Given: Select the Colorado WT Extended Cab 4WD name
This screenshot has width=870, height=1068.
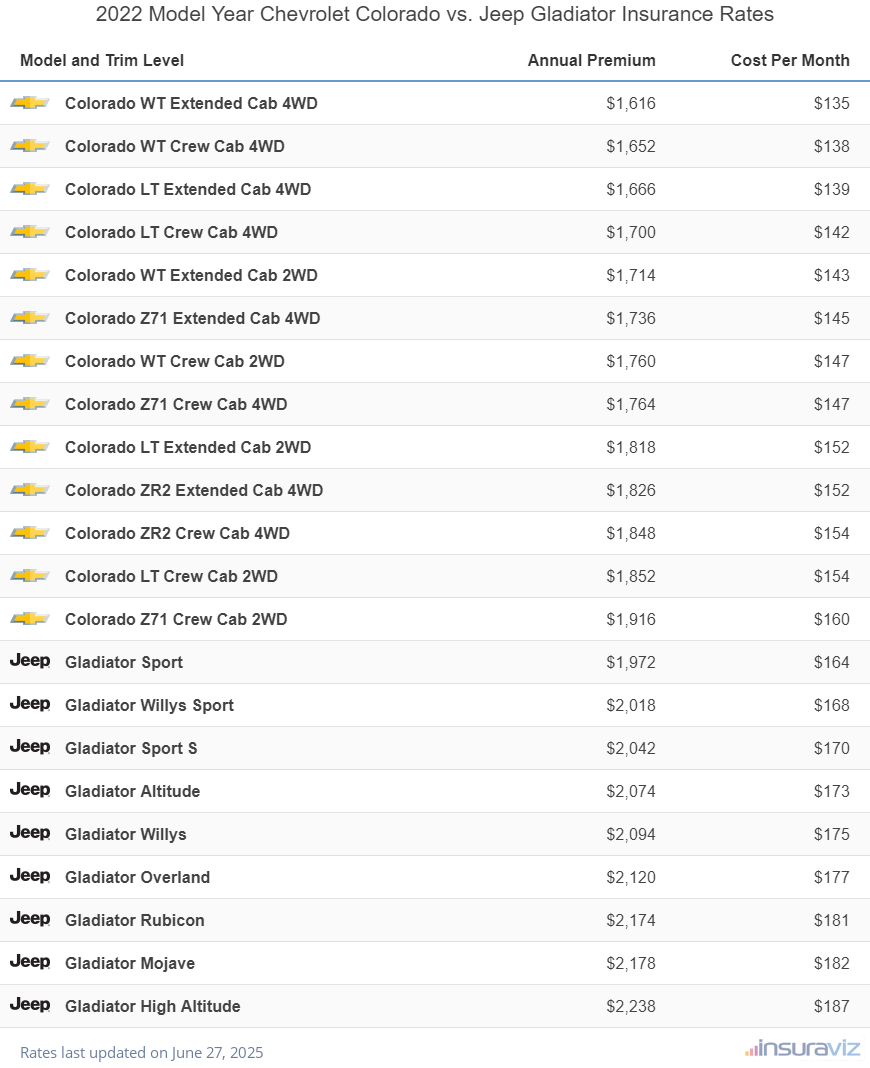Looking at the screenshot, I should click(x=191, y=104).
